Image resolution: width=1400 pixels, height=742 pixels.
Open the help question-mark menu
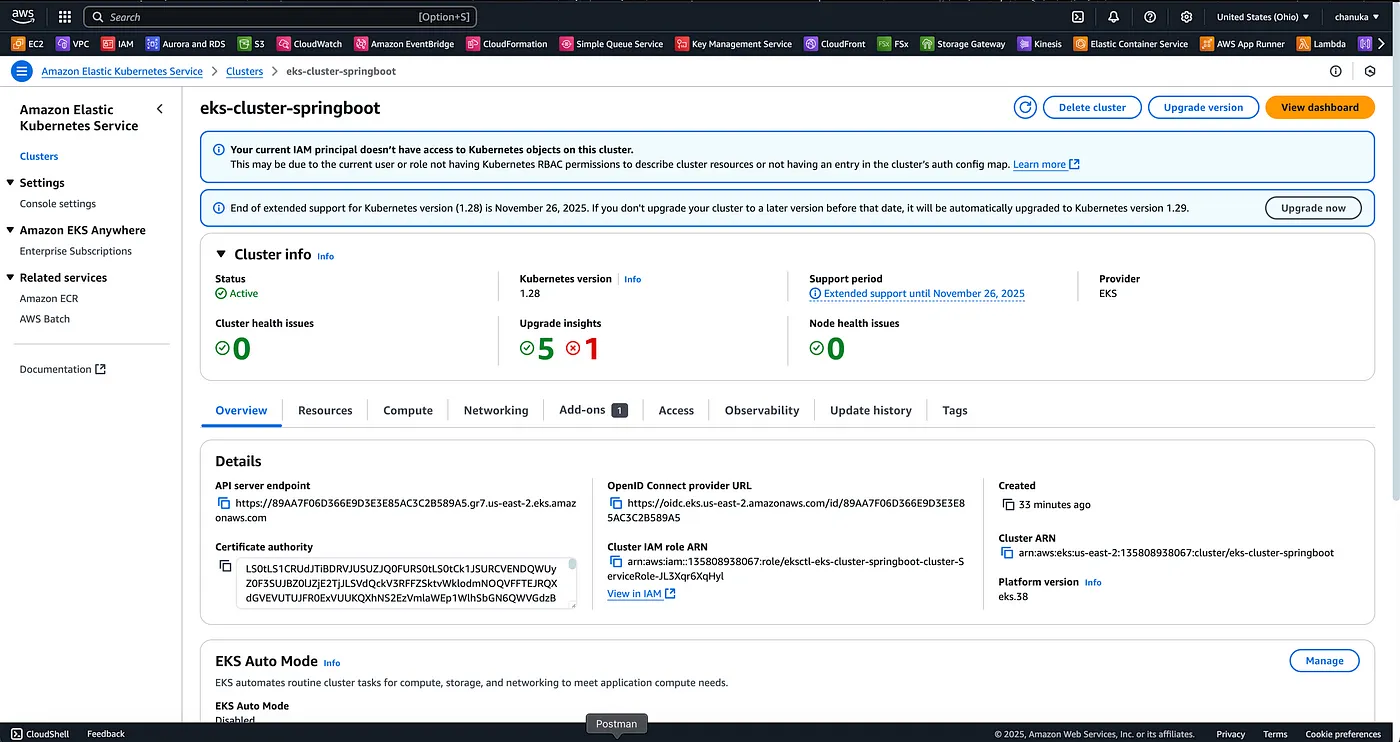tap(1150, 17)
